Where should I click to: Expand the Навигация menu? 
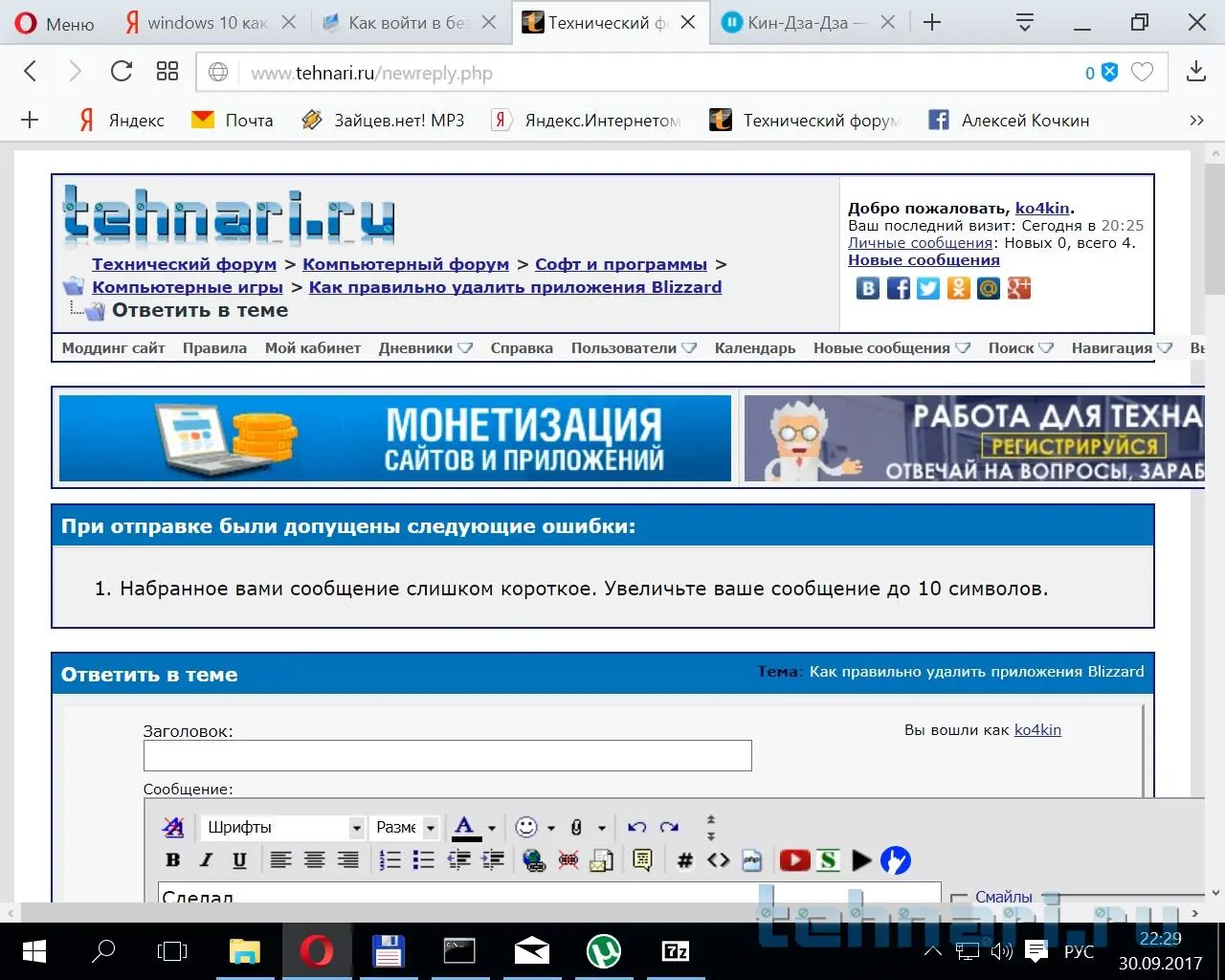point(1122,348)
